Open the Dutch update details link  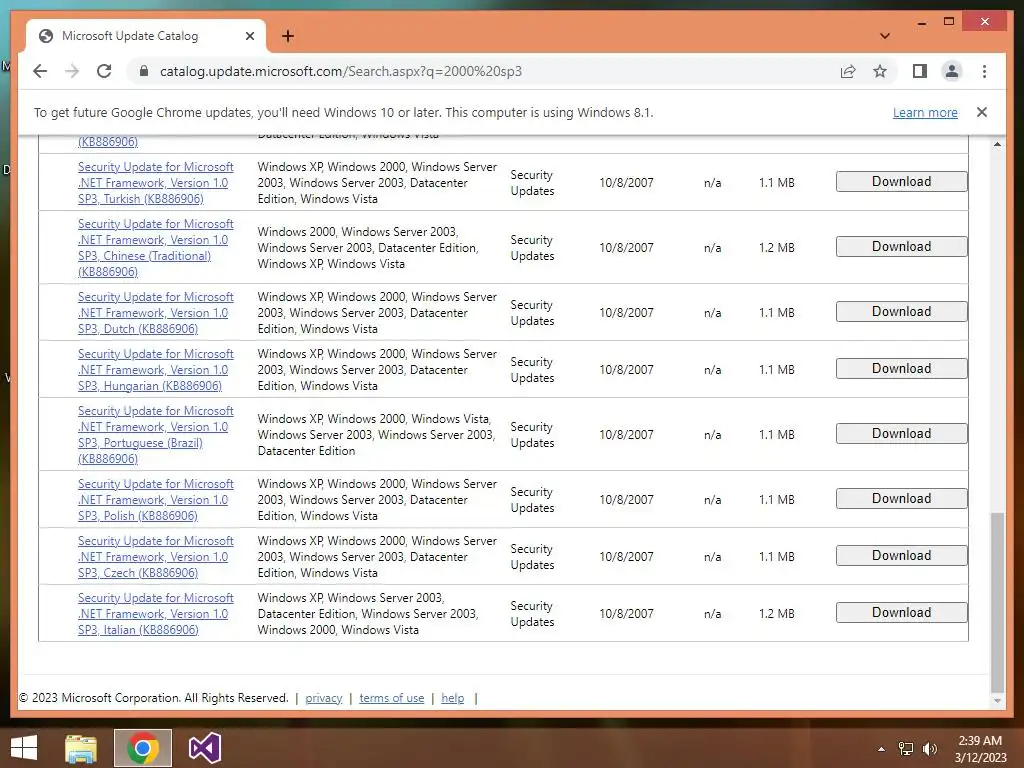point(155,313)
